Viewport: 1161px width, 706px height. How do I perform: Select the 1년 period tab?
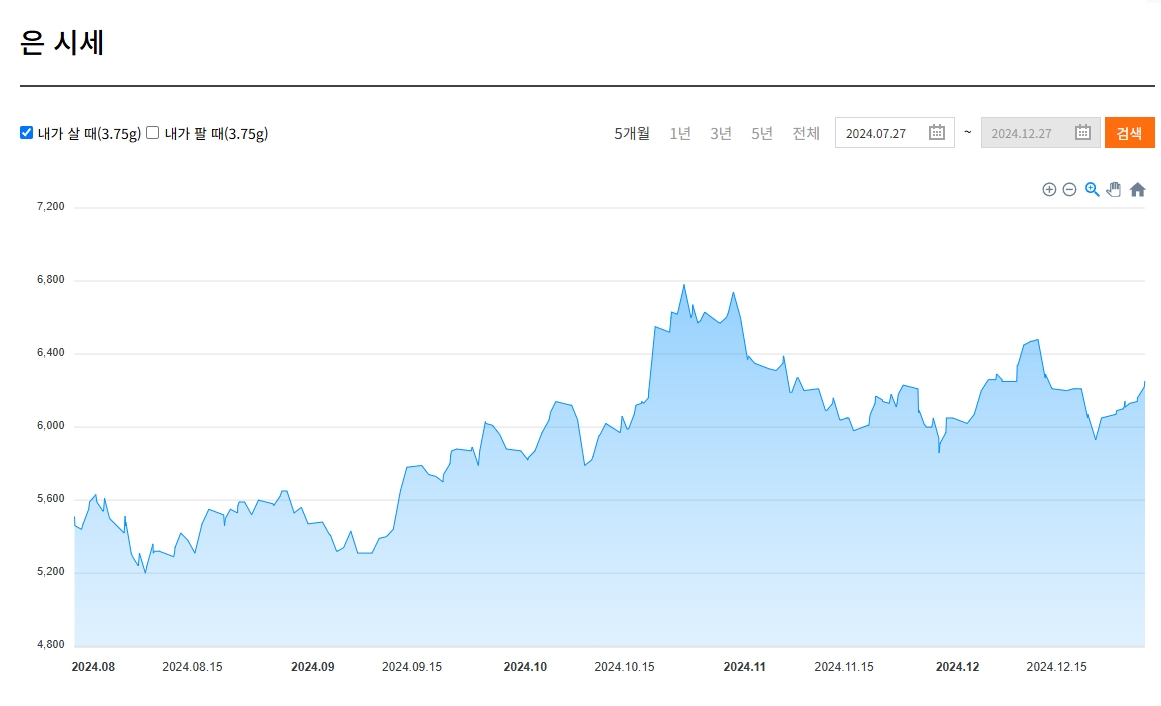click(x=680, y=133)
